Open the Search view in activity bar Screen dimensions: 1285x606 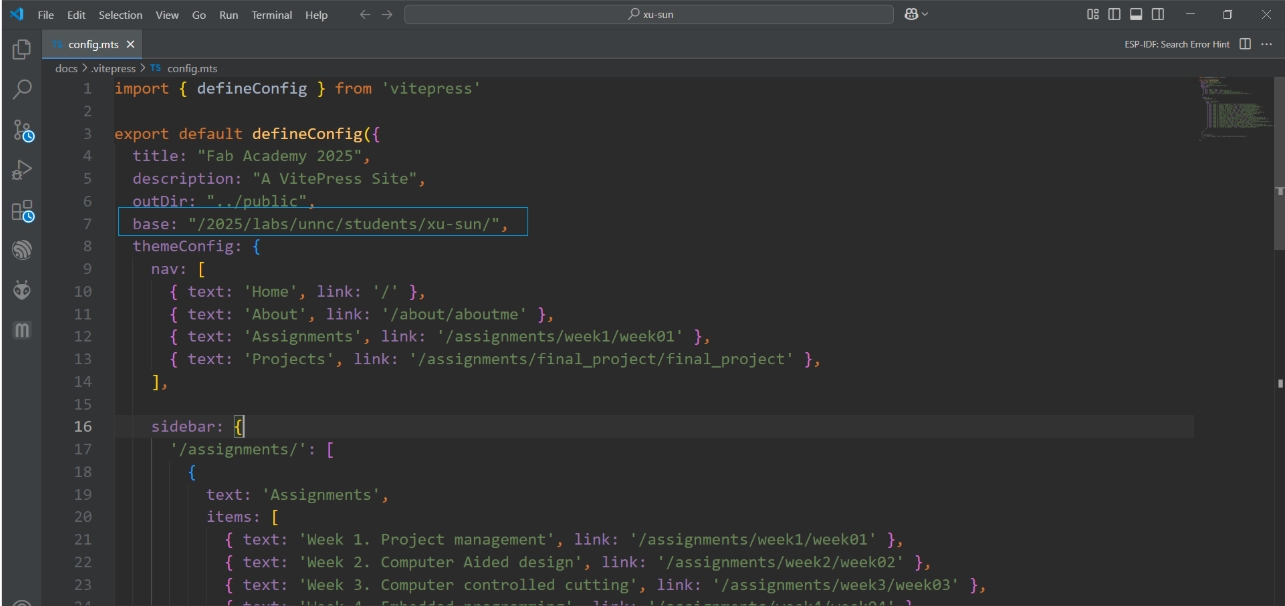(21, 89)
